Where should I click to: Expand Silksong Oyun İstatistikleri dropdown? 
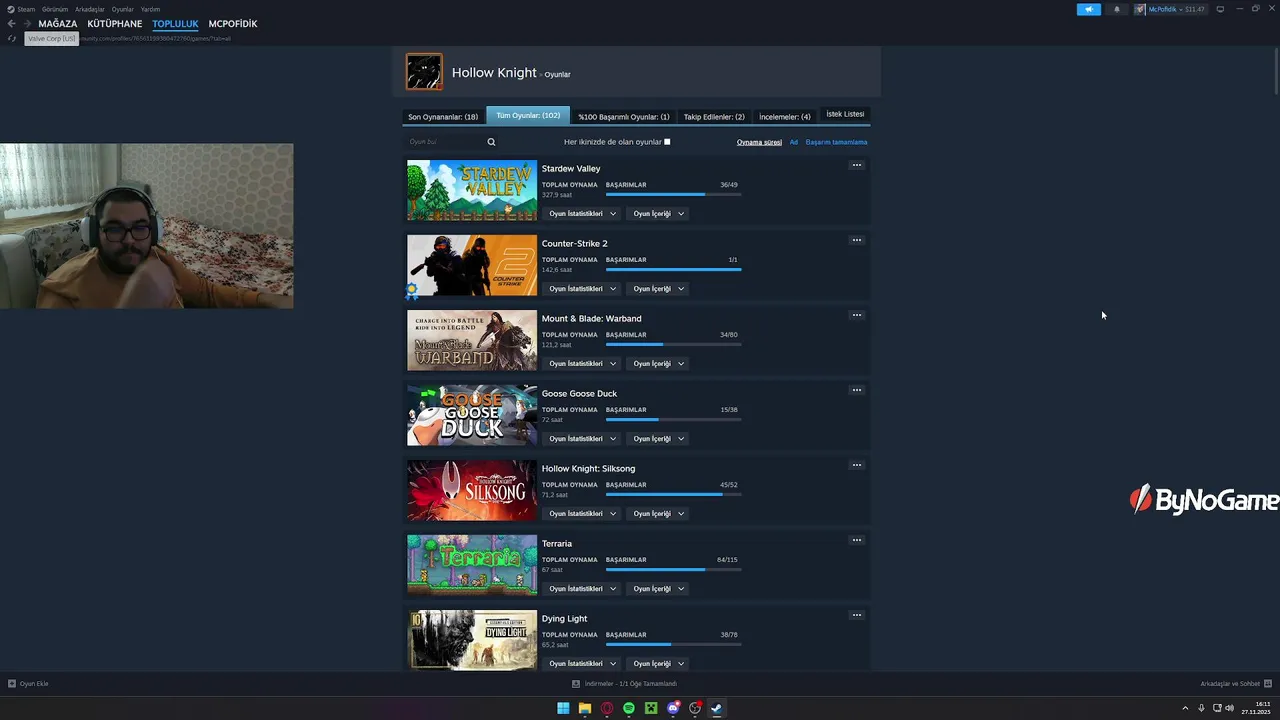[583, 513]
